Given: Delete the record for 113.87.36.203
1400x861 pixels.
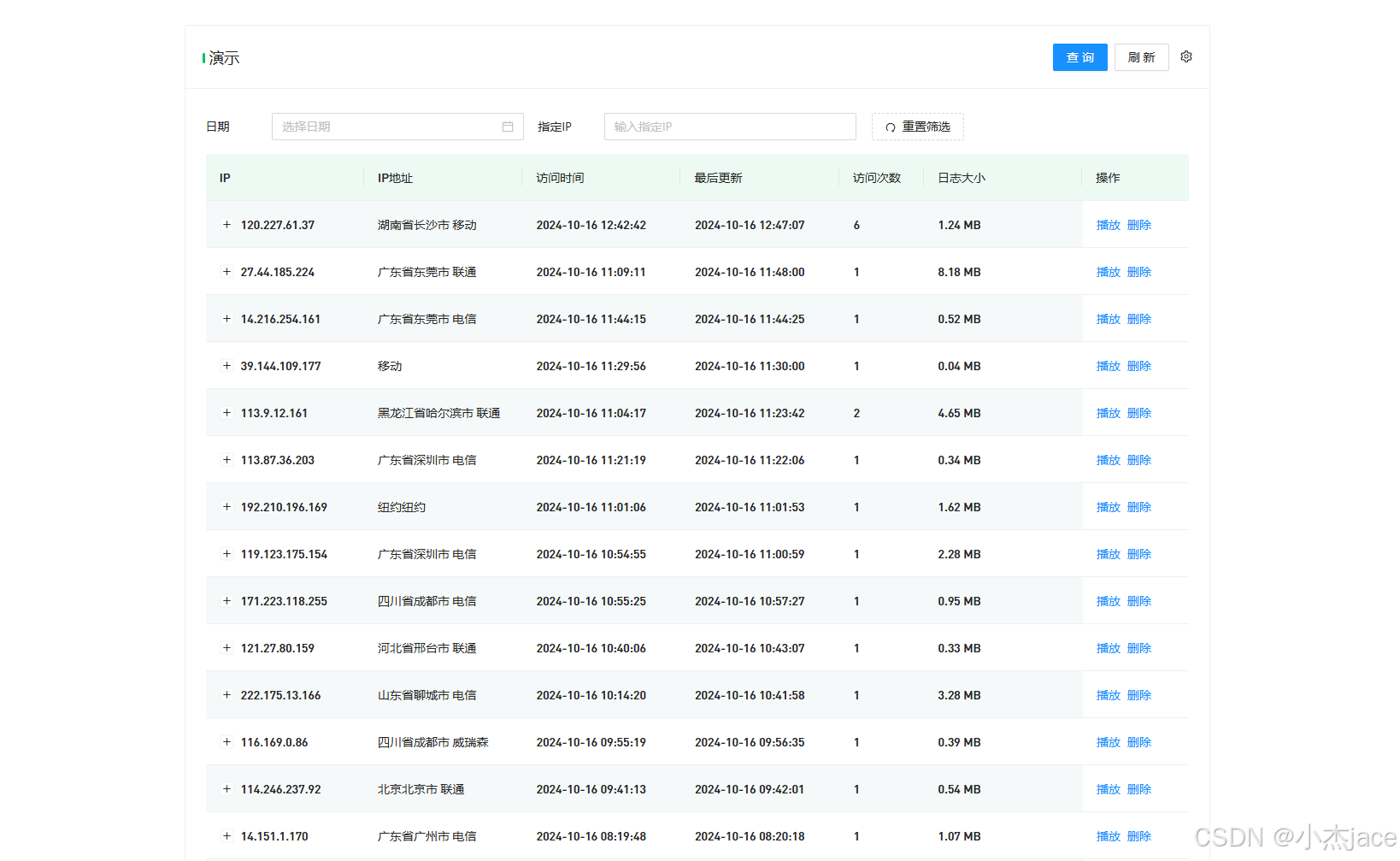Looking at the screenshot, I should (1138, 460).
